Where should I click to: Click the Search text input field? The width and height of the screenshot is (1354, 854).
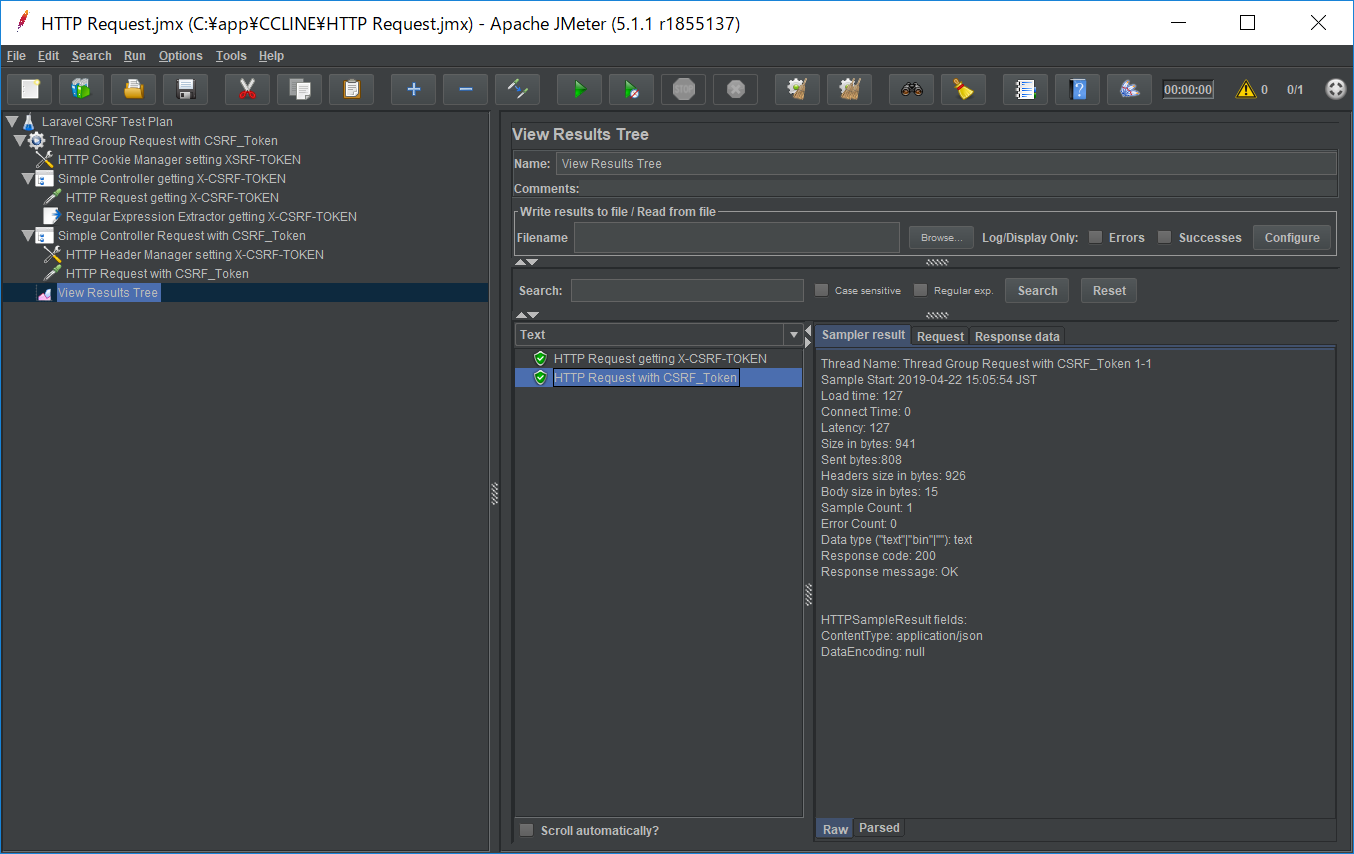[x=687, y=291]
